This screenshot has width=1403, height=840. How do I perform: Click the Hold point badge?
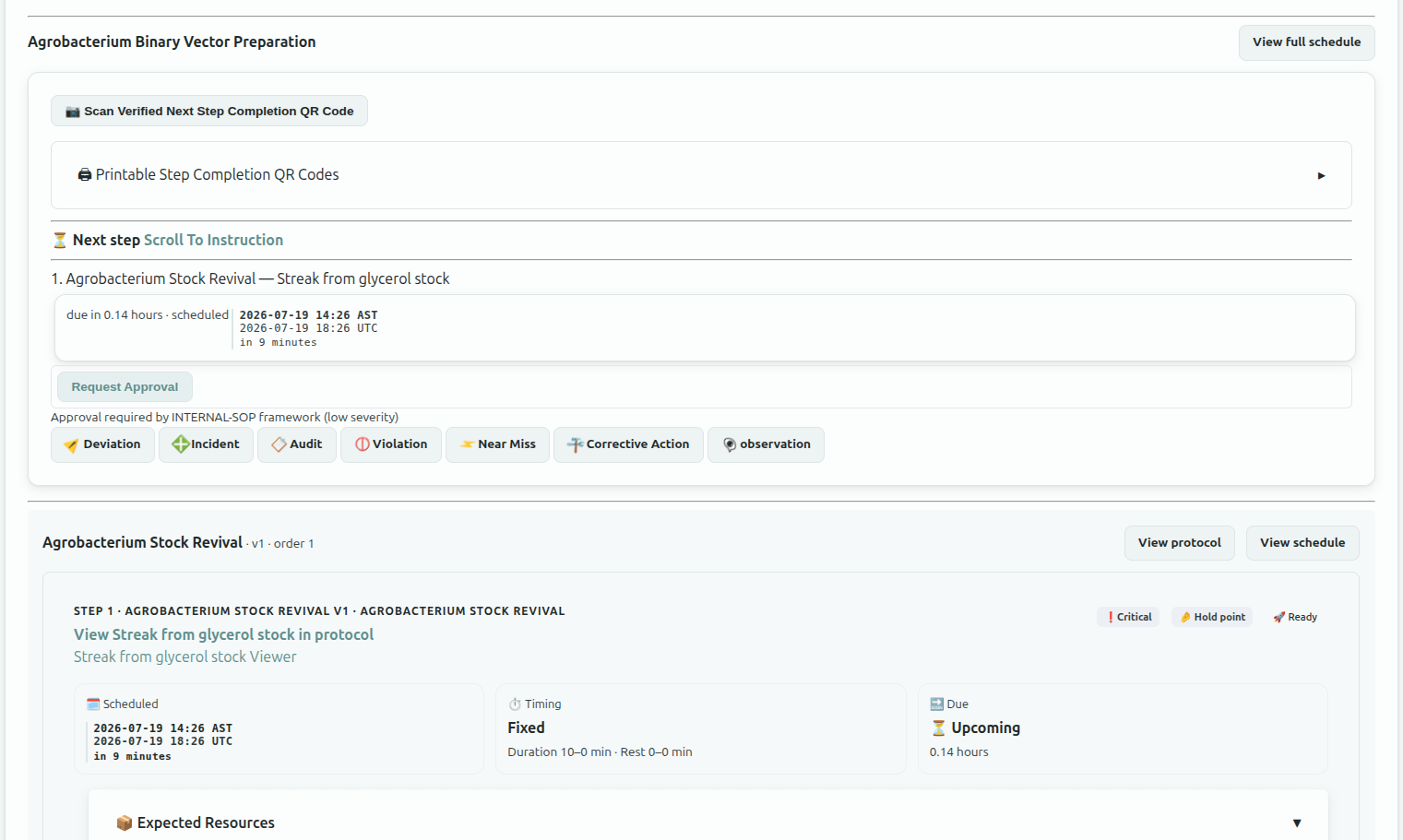pyautogui.click(x=1212, y=617)
